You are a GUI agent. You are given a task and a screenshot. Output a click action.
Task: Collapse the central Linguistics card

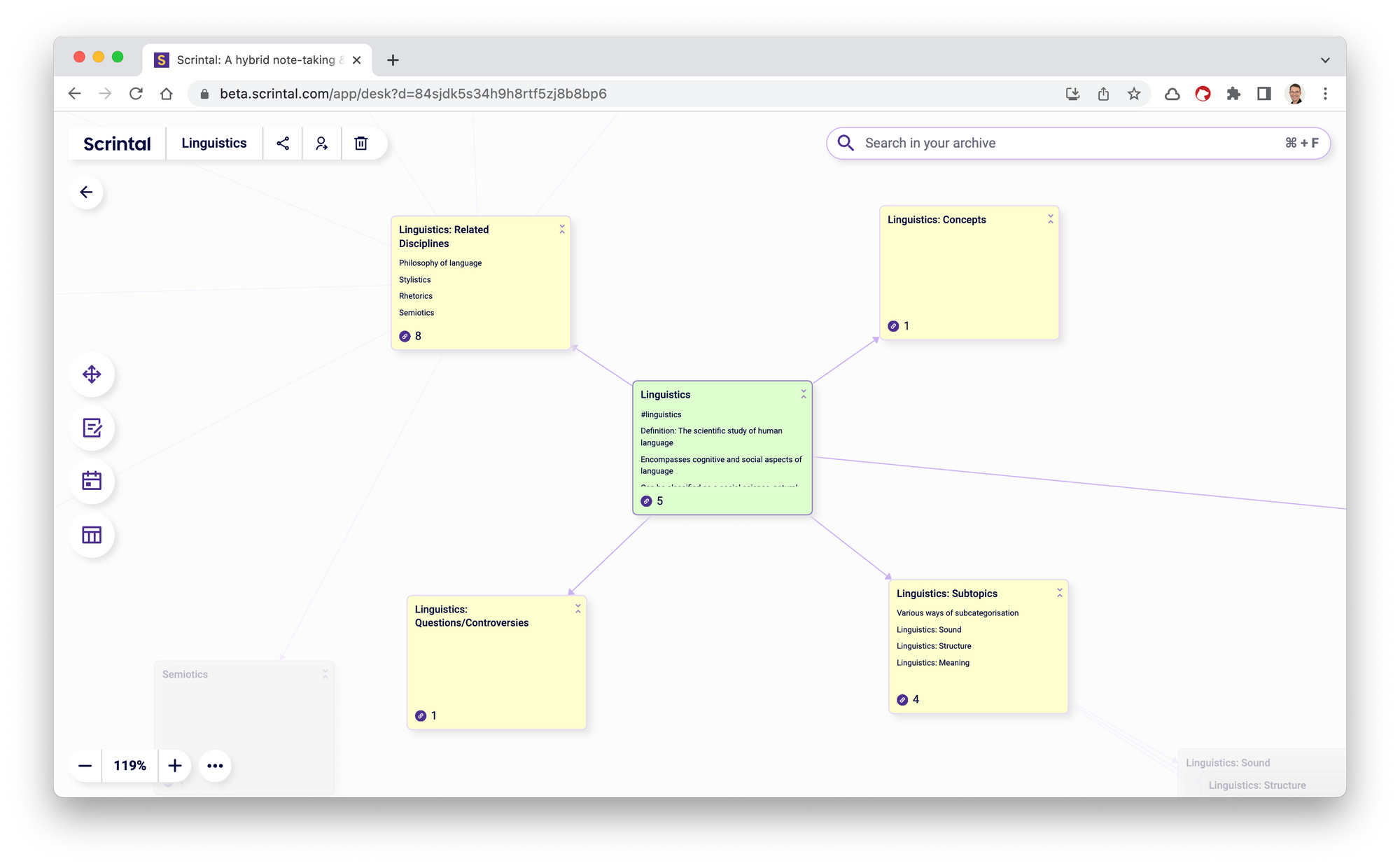click(804, 395)
